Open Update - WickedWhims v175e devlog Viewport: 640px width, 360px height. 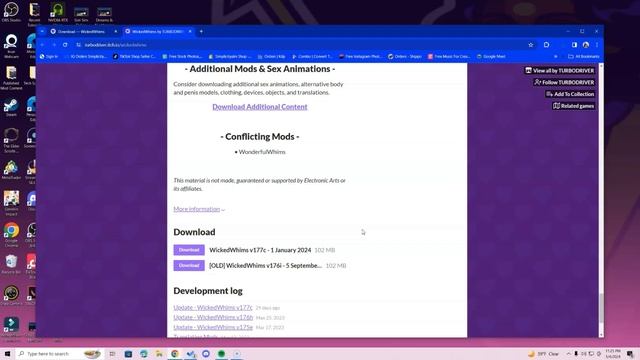[213, 327]
